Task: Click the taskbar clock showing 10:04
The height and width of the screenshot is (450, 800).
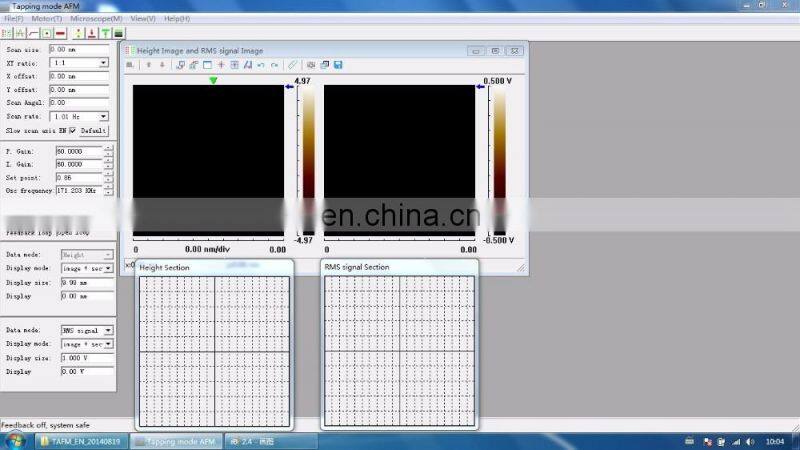Action: 774,442
